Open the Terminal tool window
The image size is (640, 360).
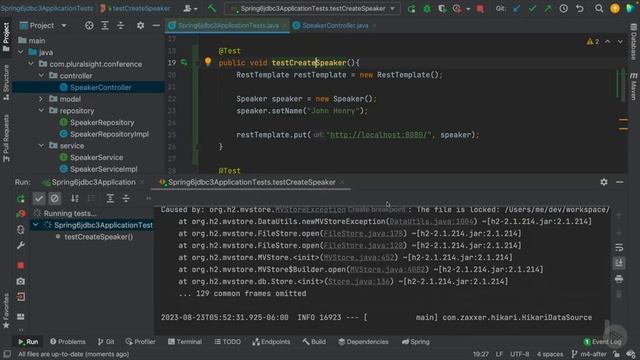click(185, 342)
